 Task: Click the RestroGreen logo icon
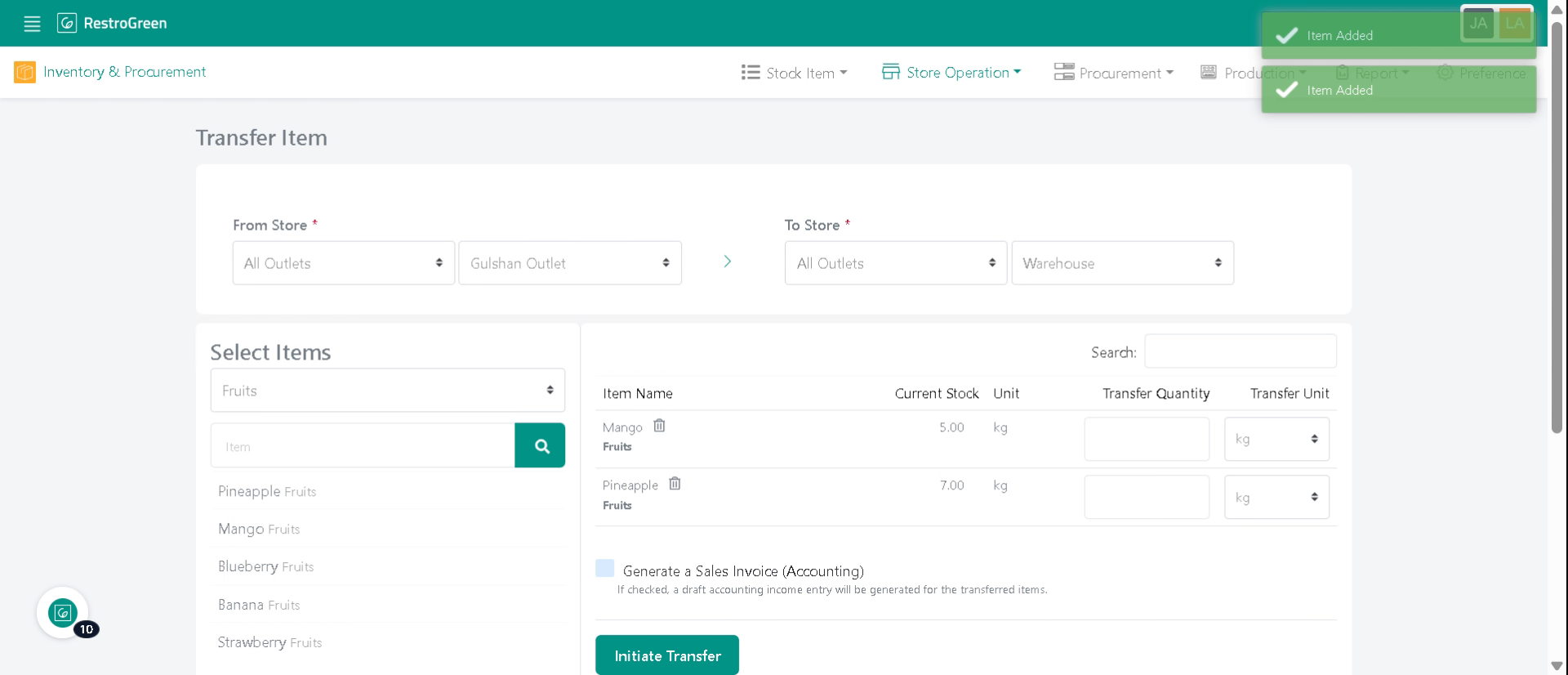pyautogui.click(x=67, y=23)
